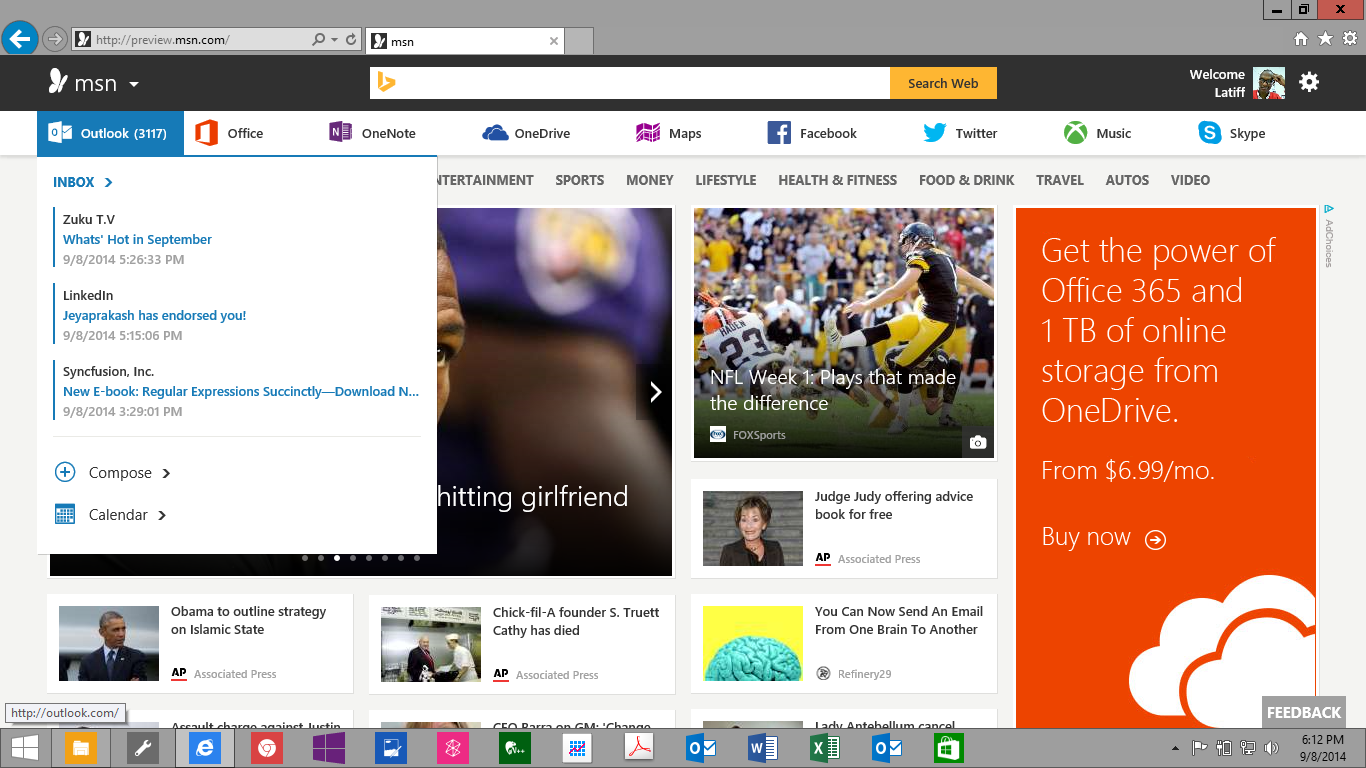Open Syncfusion Regular Expressions e-book email
Image resolution: width=1366 pixels, height=768 pixels.
click(x=241, y=391)
